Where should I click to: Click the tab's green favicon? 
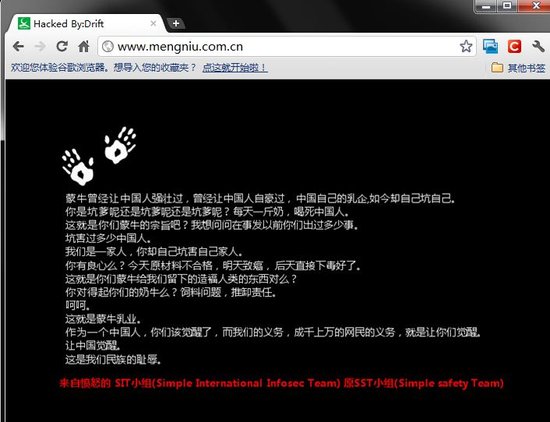(24, 24)
